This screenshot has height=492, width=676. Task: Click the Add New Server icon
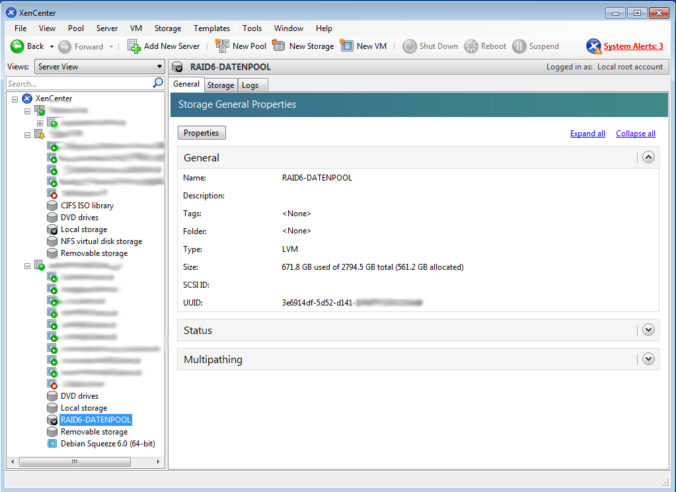click(x=134, y=46)
